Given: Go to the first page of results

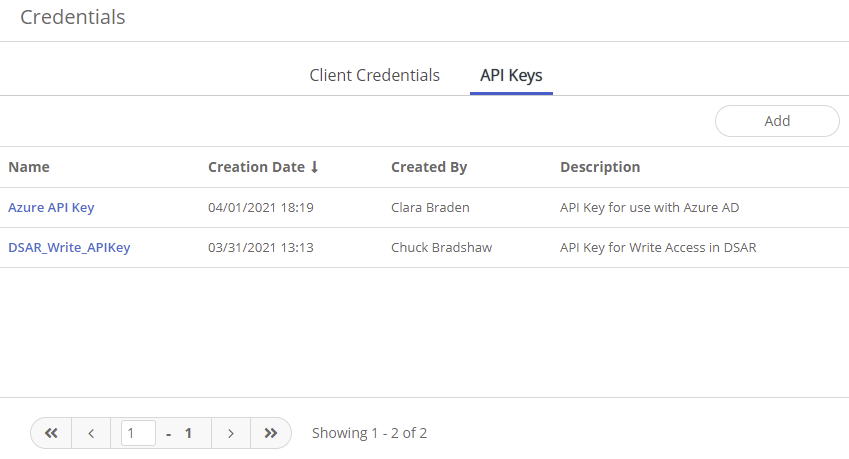Looking at the screenshot, I should pyautogui.click(x=51, y=433).
